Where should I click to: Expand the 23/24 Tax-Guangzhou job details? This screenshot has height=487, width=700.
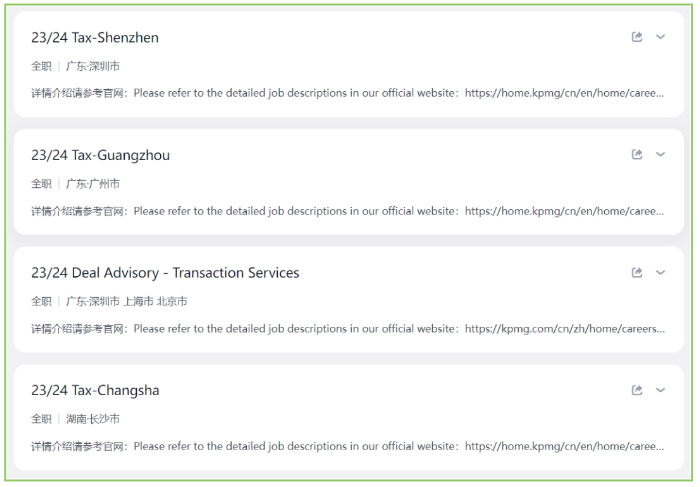(660, 154)
